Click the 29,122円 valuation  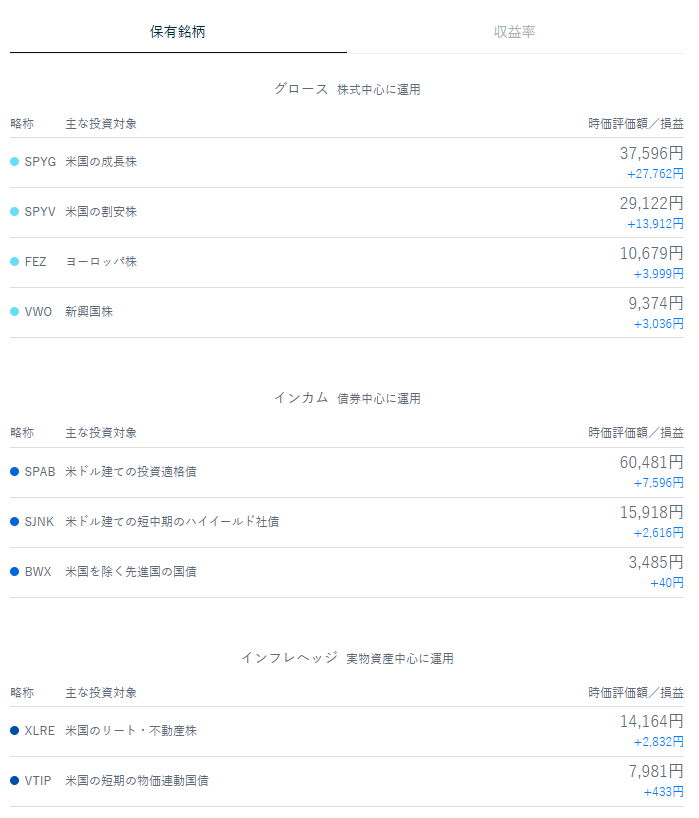[x=652, y=203]
